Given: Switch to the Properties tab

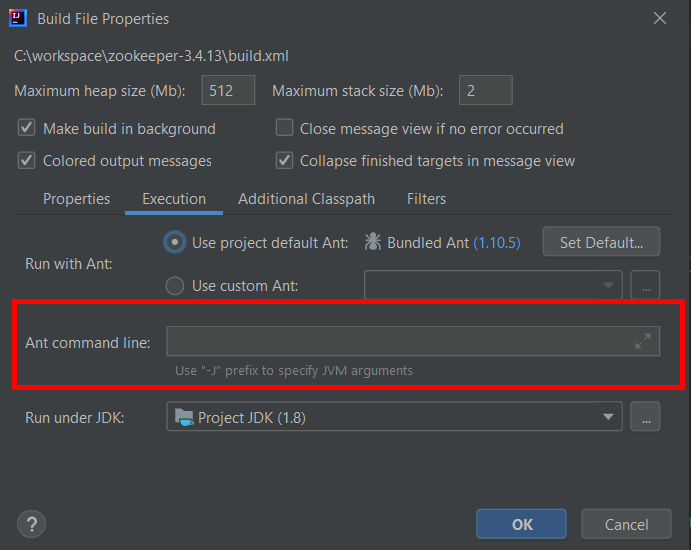Looking at the screenshot, I should pos(76,199).
